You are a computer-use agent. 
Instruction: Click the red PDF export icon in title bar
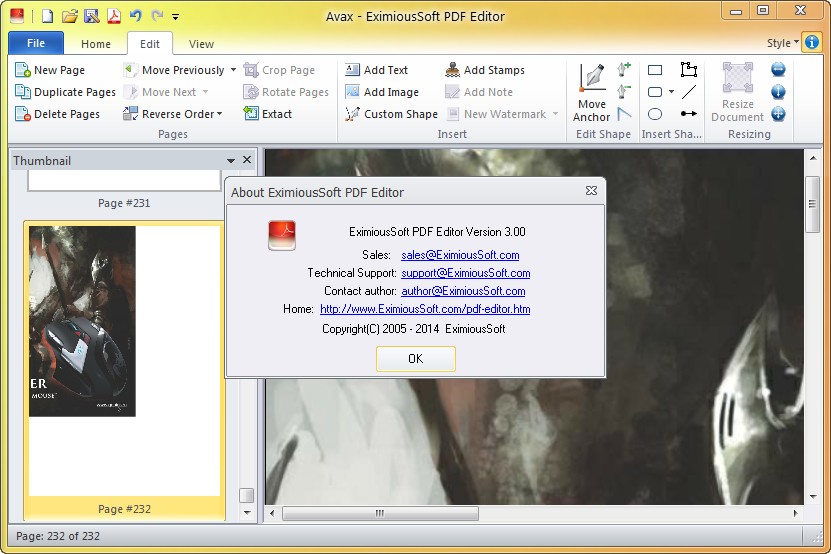(x=113, y=16)
